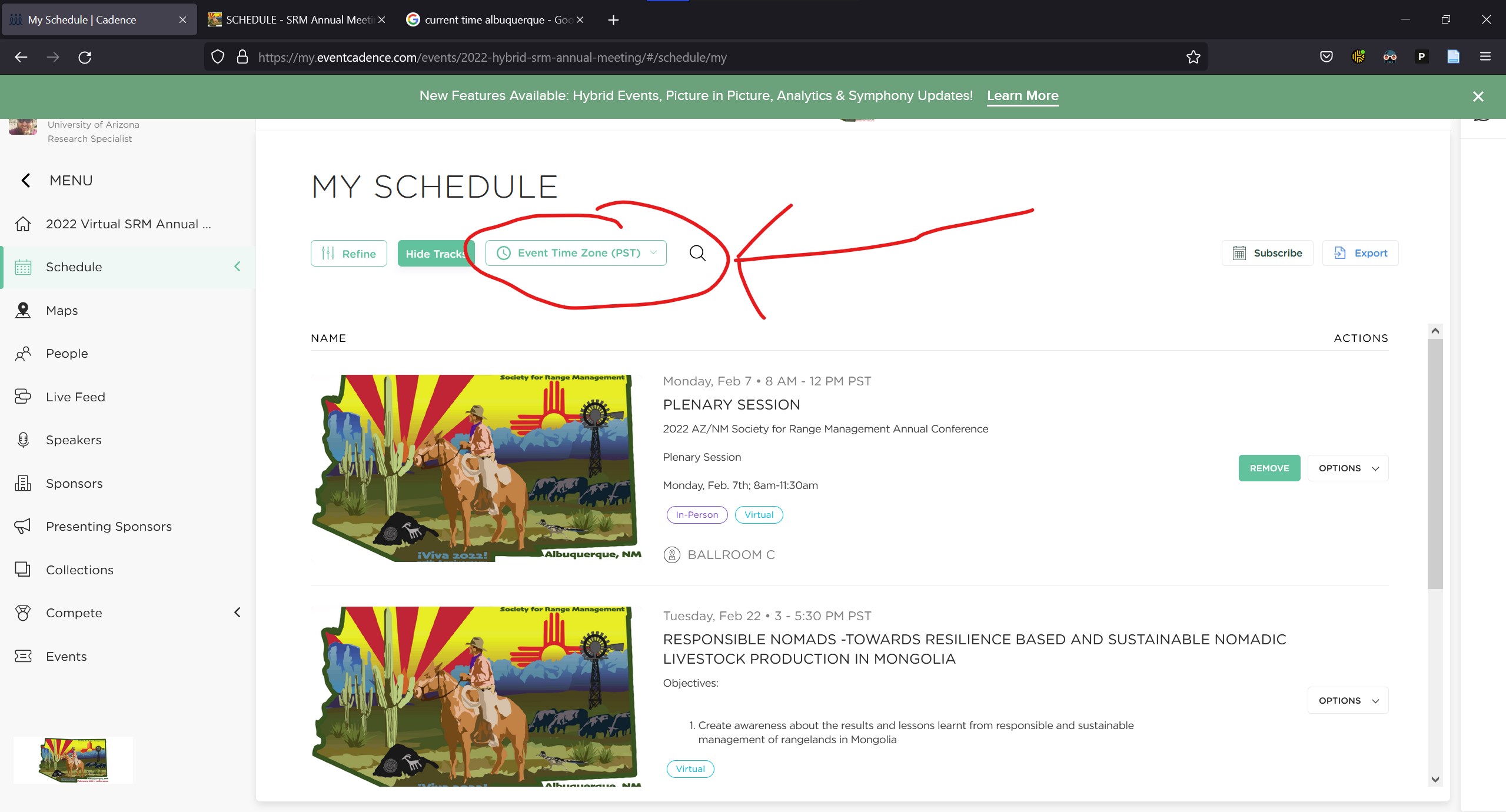The image size is (1506, 812).
Task: Reload the page with the refresh icon
Action: point(85,57)
